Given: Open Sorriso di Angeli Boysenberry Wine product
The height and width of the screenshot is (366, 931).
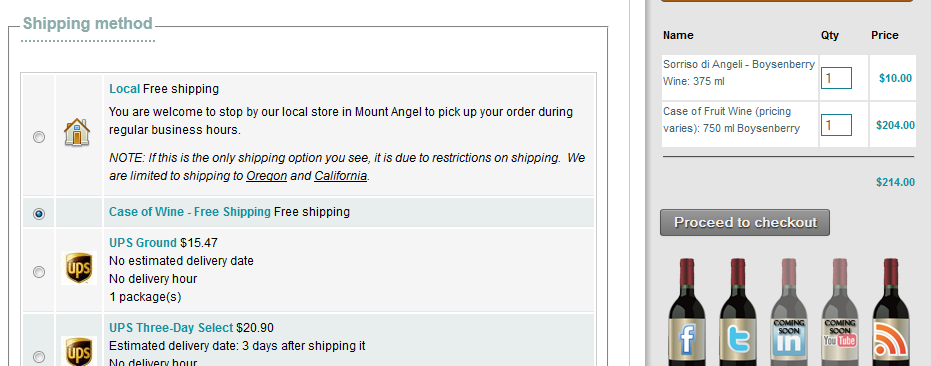Looking at the screenshot, I should click(739, 72).
